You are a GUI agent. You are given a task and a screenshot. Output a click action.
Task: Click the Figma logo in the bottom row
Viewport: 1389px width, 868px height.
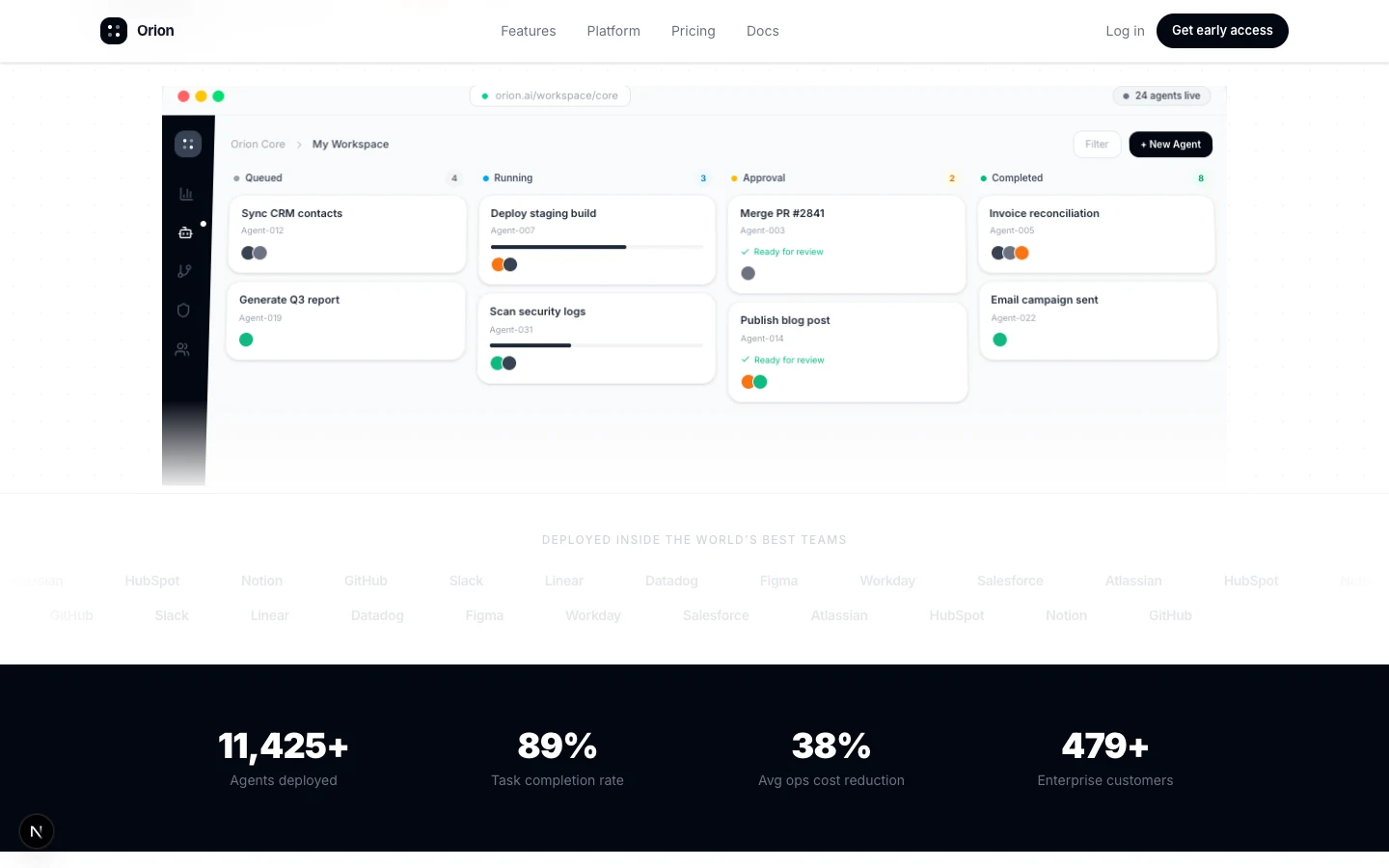[484, 615]
